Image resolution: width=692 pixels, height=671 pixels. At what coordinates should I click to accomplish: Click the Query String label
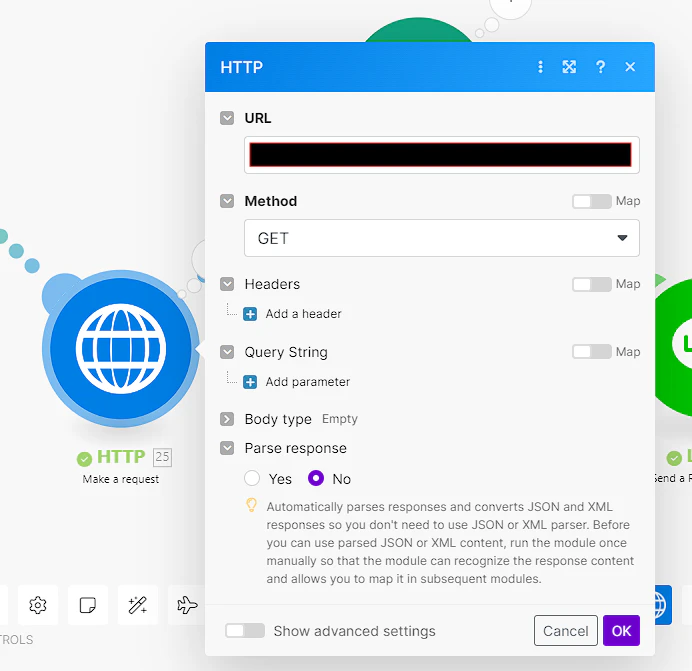click(x=286, y=352)
